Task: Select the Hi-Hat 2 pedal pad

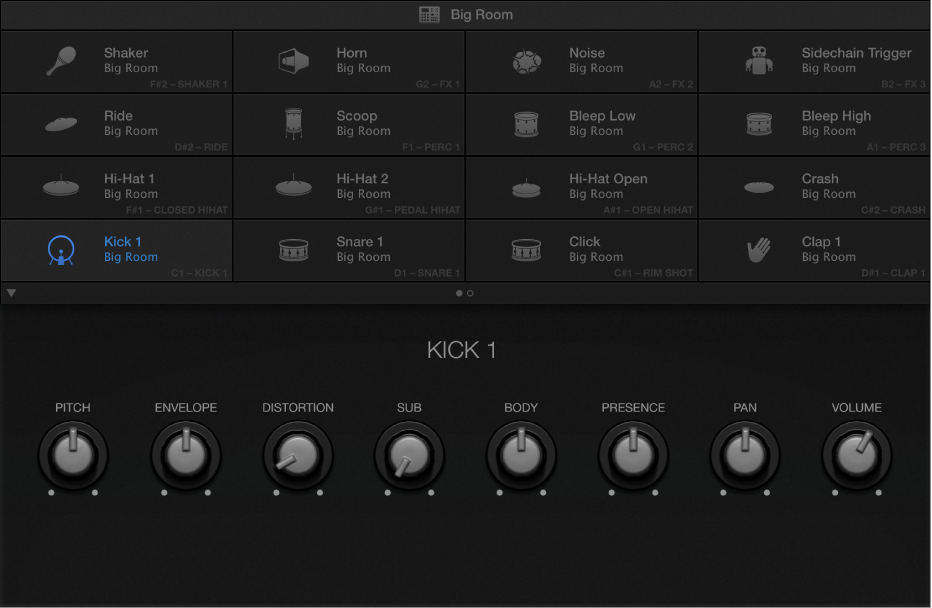Action: pos(349,187)
